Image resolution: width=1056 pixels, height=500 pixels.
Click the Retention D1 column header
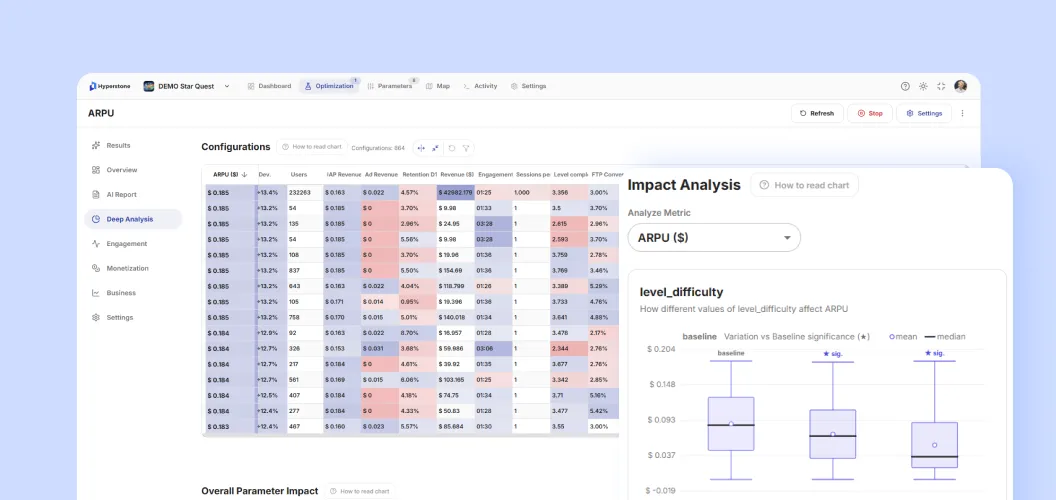[418, 175]
